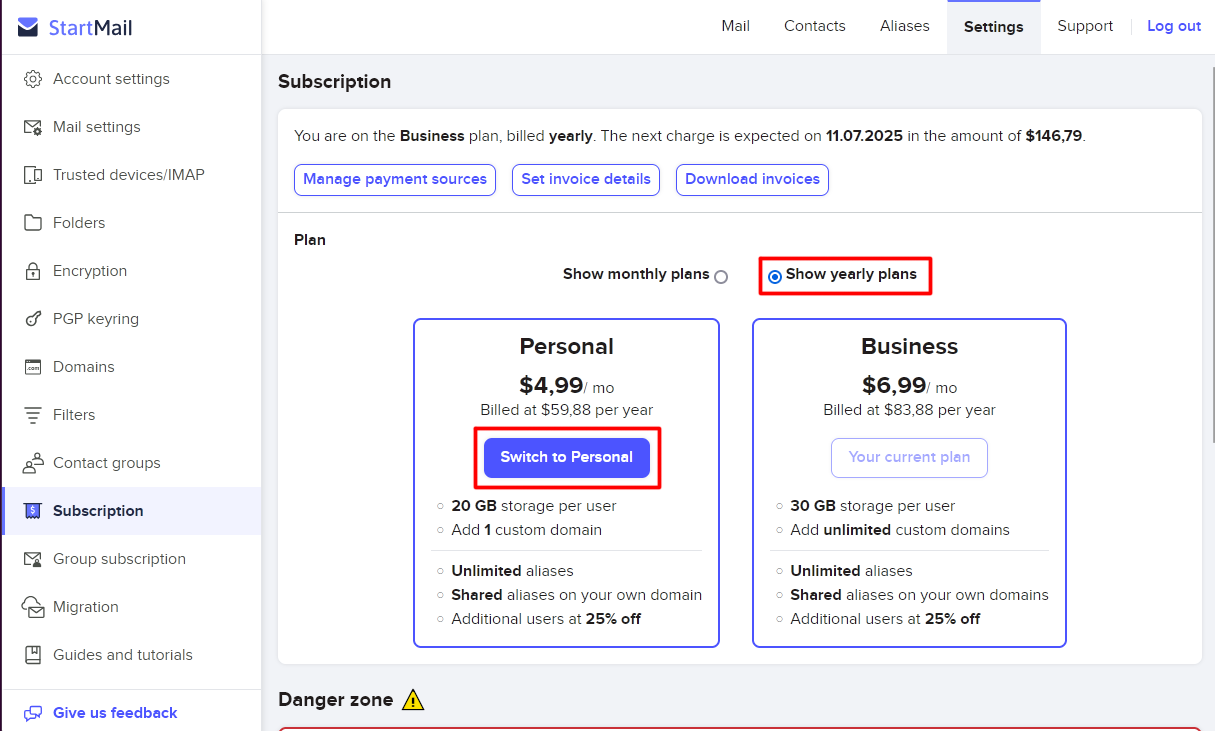Click 'Add unlimited custom domains' text

tap(900, 530)
